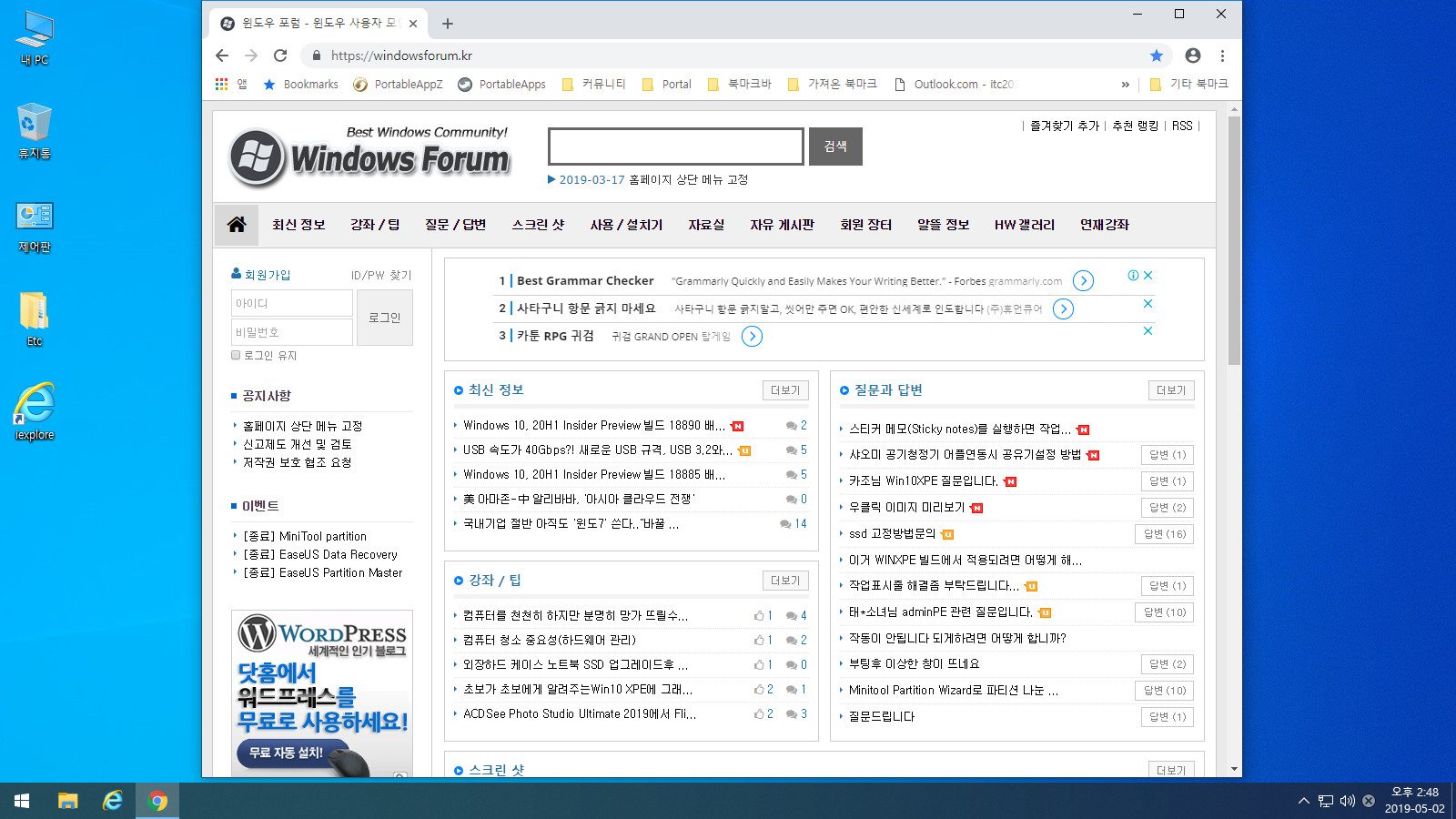The image size is (1456, 819).
Task: Open the Apps grid icon in the bookmarks bar
Action: [221, 84]
